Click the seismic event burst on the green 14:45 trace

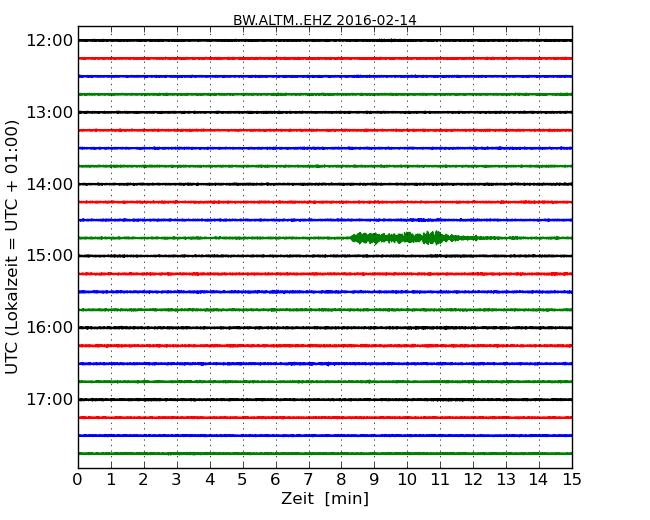coord(412,238)
